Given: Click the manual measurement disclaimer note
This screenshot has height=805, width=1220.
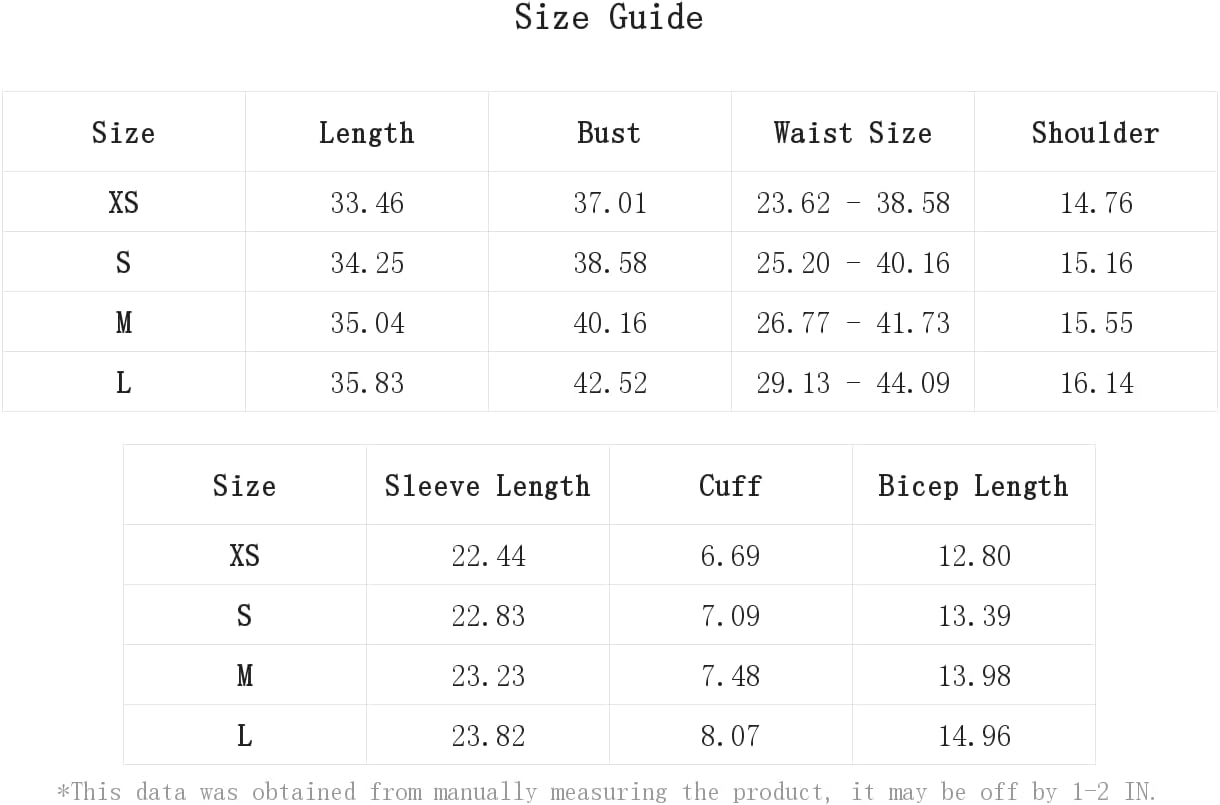Looking at the screenshot, I should point(607,792).
